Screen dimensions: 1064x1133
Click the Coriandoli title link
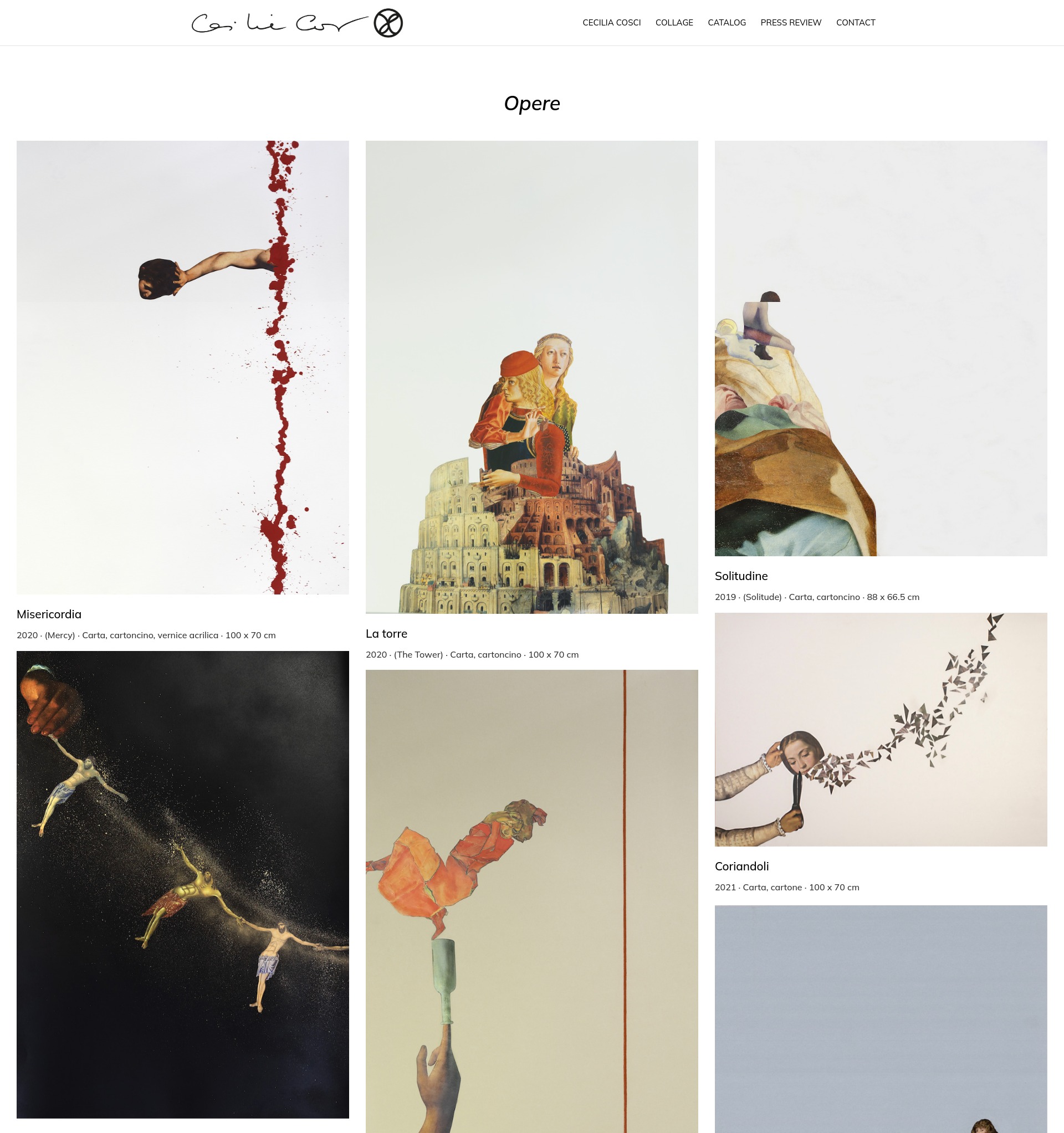pyautogui.click(x=741, y=867)
